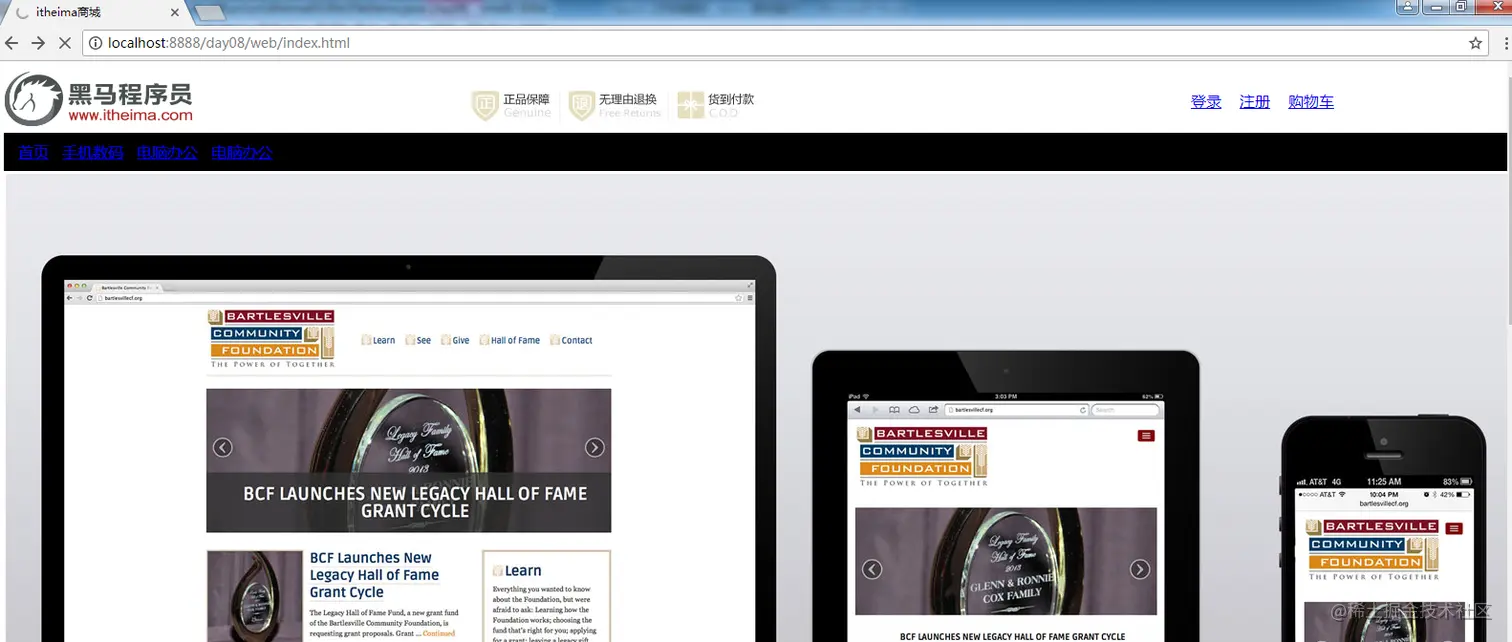Image resolution: width=1512 pixels, height=642 pixels.
Task: Click the 货到付款 C.O.D gift icon
Action: [690, 105]
